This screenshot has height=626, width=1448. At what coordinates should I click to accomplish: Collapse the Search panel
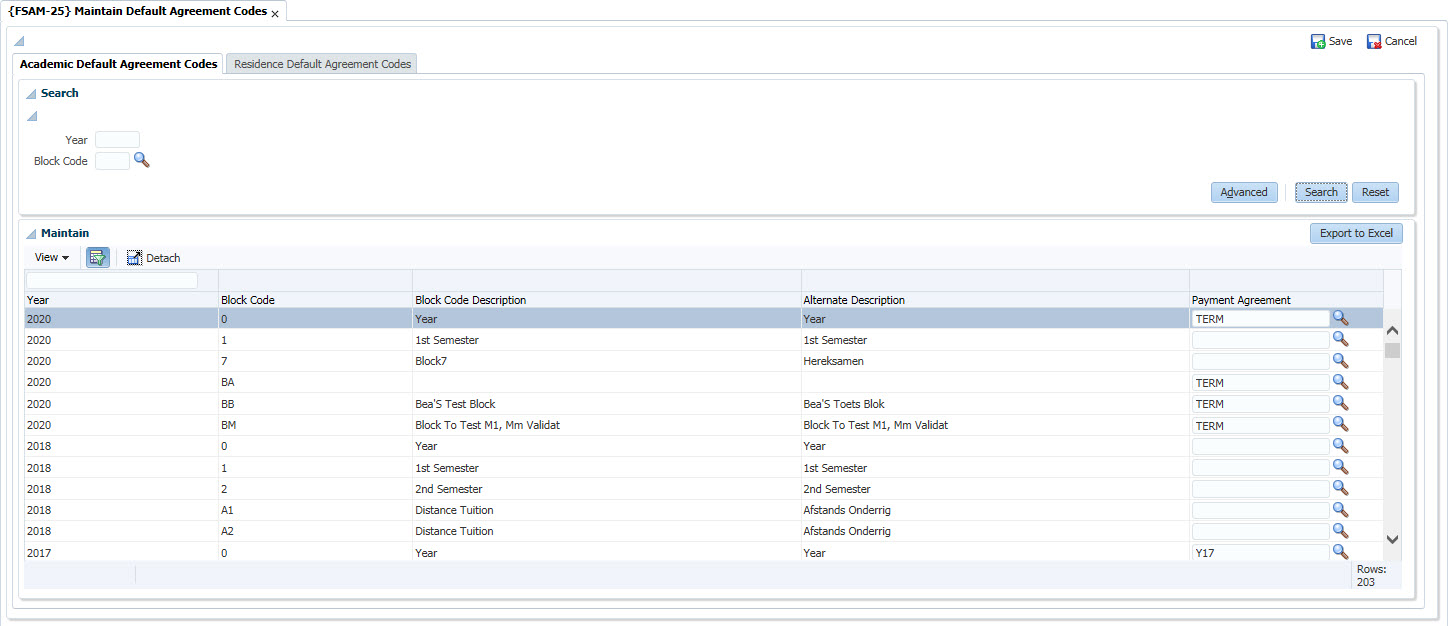pyautogui.click(x=31, y=94)
